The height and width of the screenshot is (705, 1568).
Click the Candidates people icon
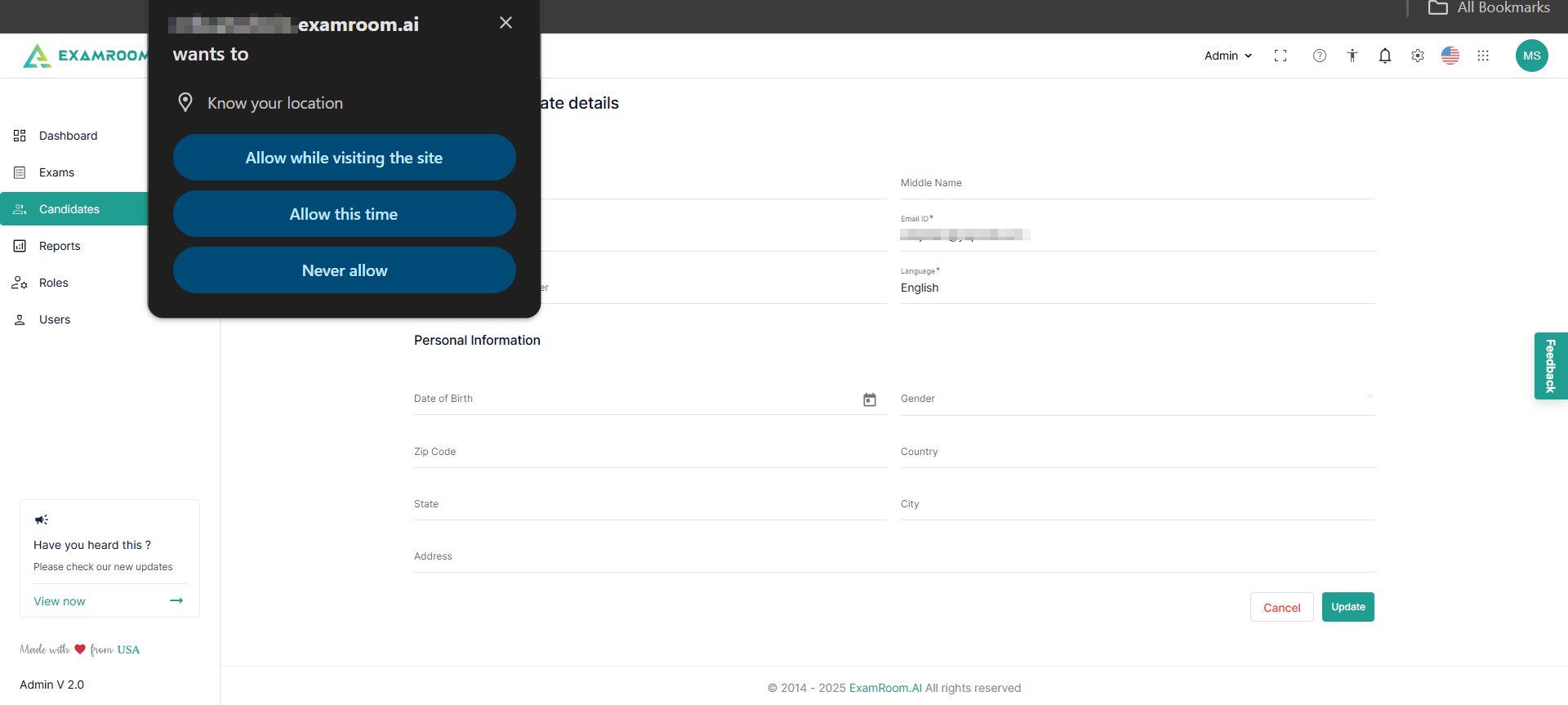20,209
